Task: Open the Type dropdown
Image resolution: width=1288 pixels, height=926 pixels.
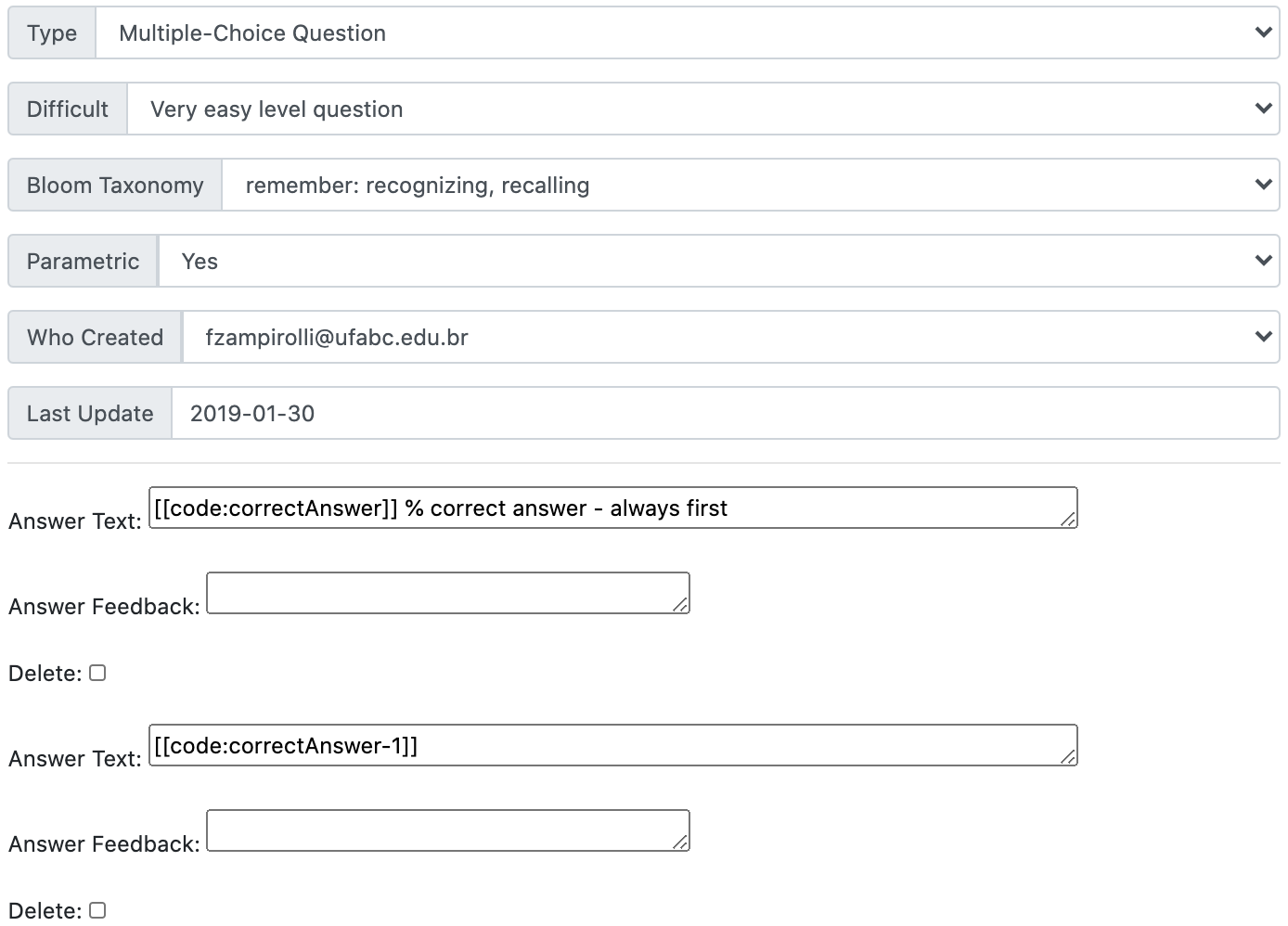Action: pyautogui.click(x=687, y=33)
